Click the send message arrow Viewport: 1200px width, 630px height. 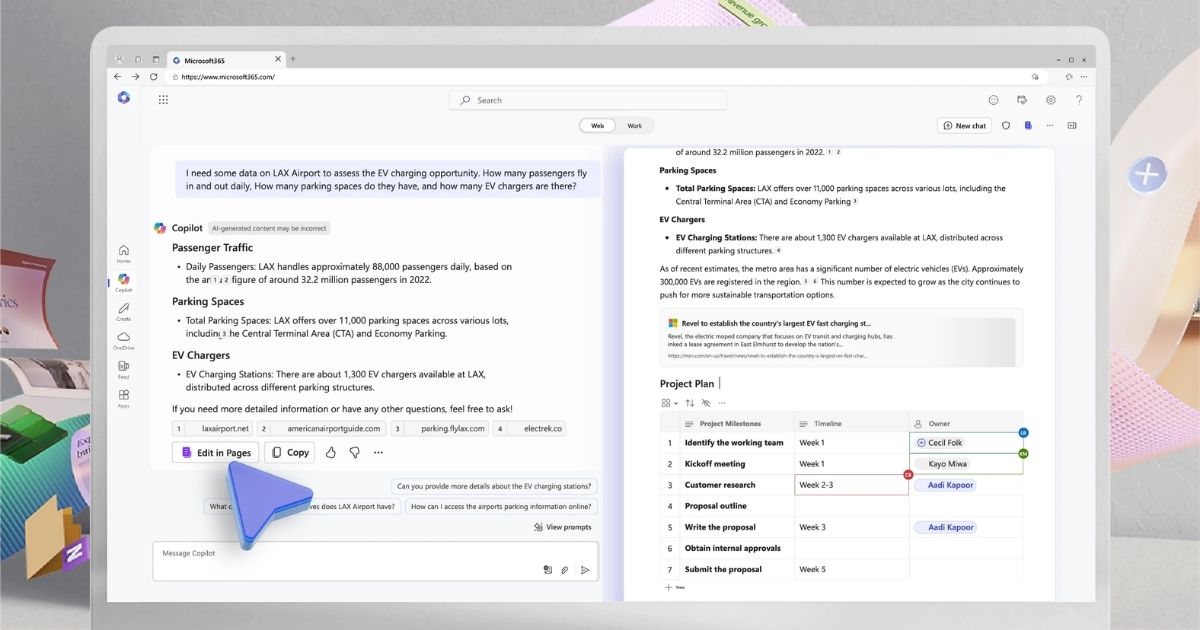pos(585,570)
